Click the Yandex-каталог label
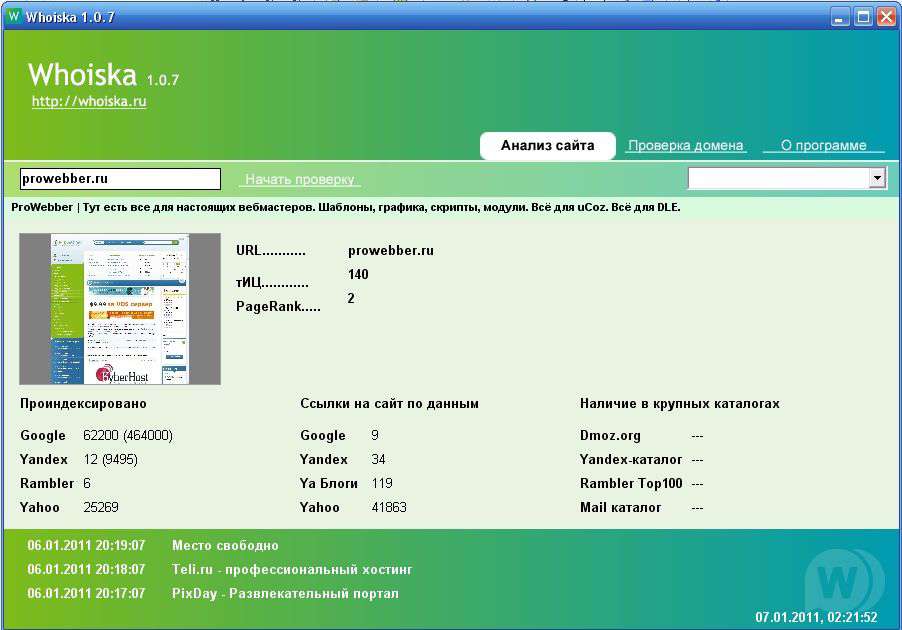902x630 pixels. click(x=631, y=460)
